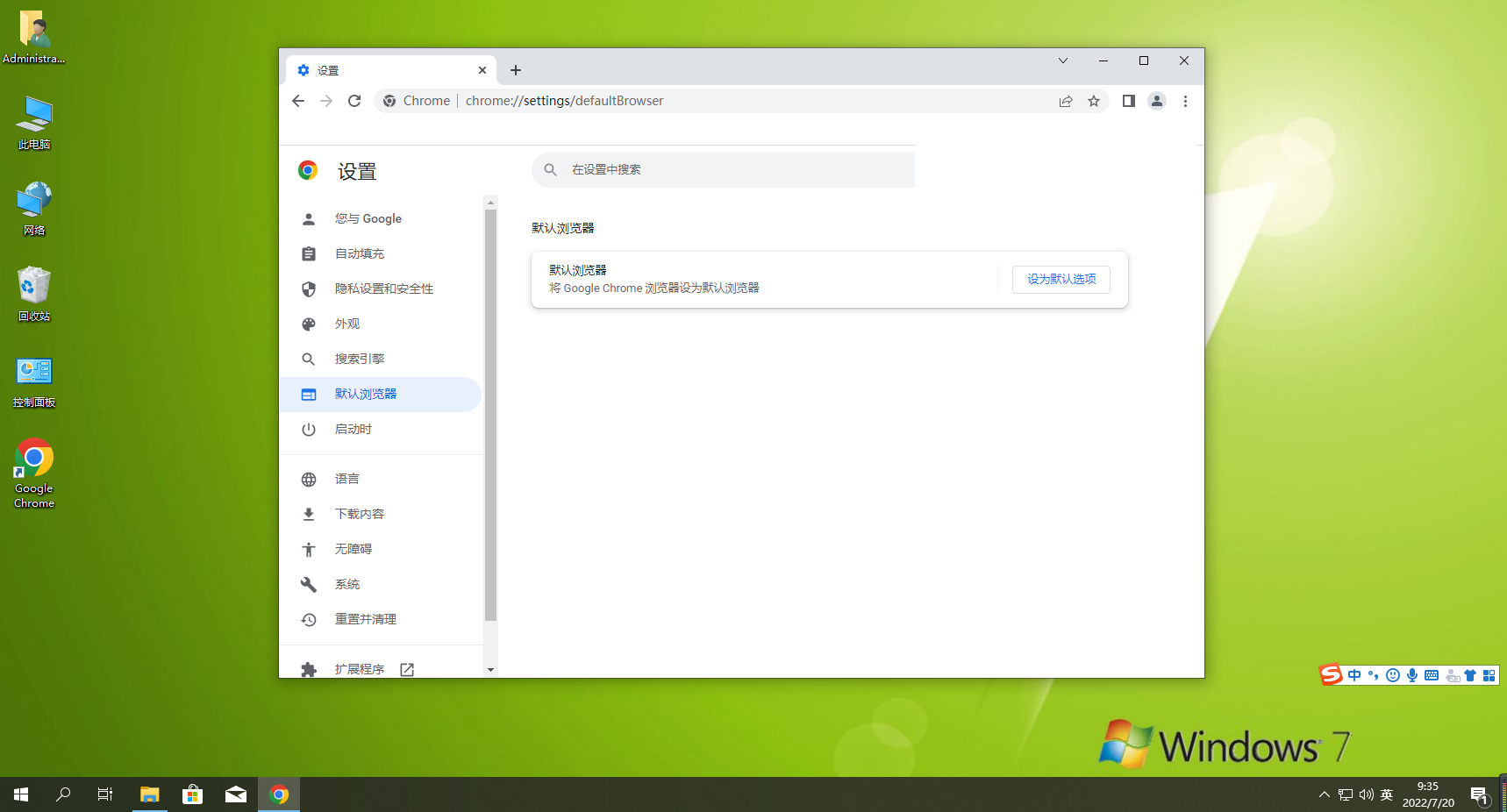This screenshot has height=812, width=1507.
Task: Reload the settings page
Action: (354, 101)
